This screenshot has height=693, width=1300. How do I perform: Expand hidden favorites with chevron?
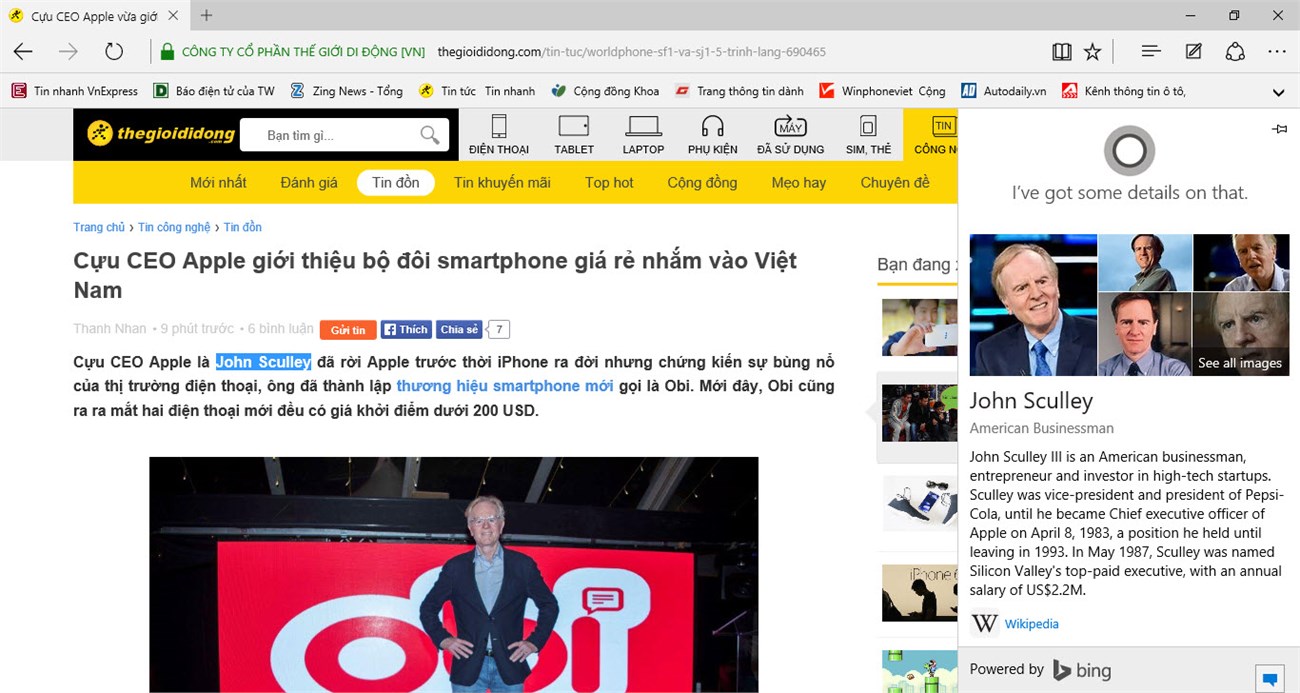click(1278, 92)
